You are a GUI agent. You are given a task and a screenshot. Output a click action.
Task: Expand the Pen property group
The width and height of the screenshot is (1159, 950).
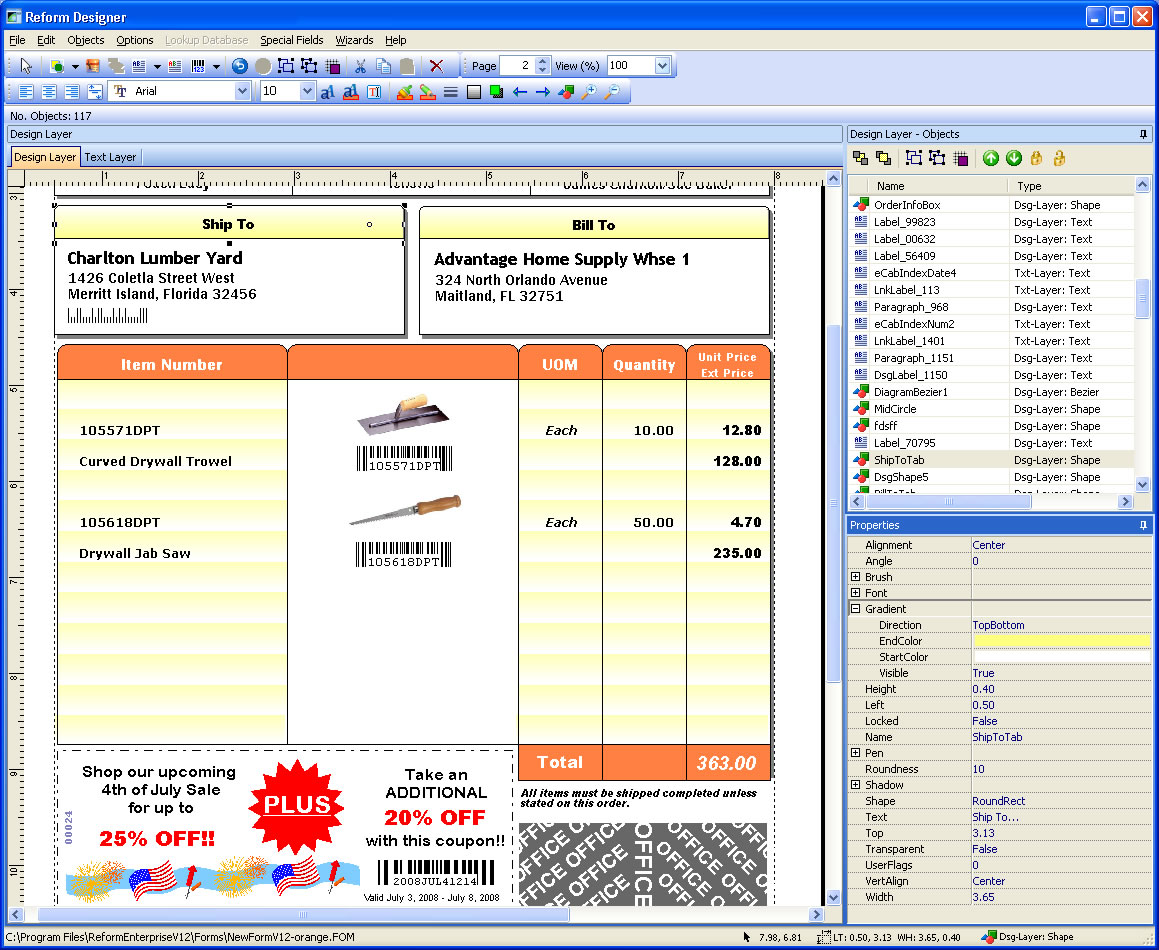(x=855, y=753)
